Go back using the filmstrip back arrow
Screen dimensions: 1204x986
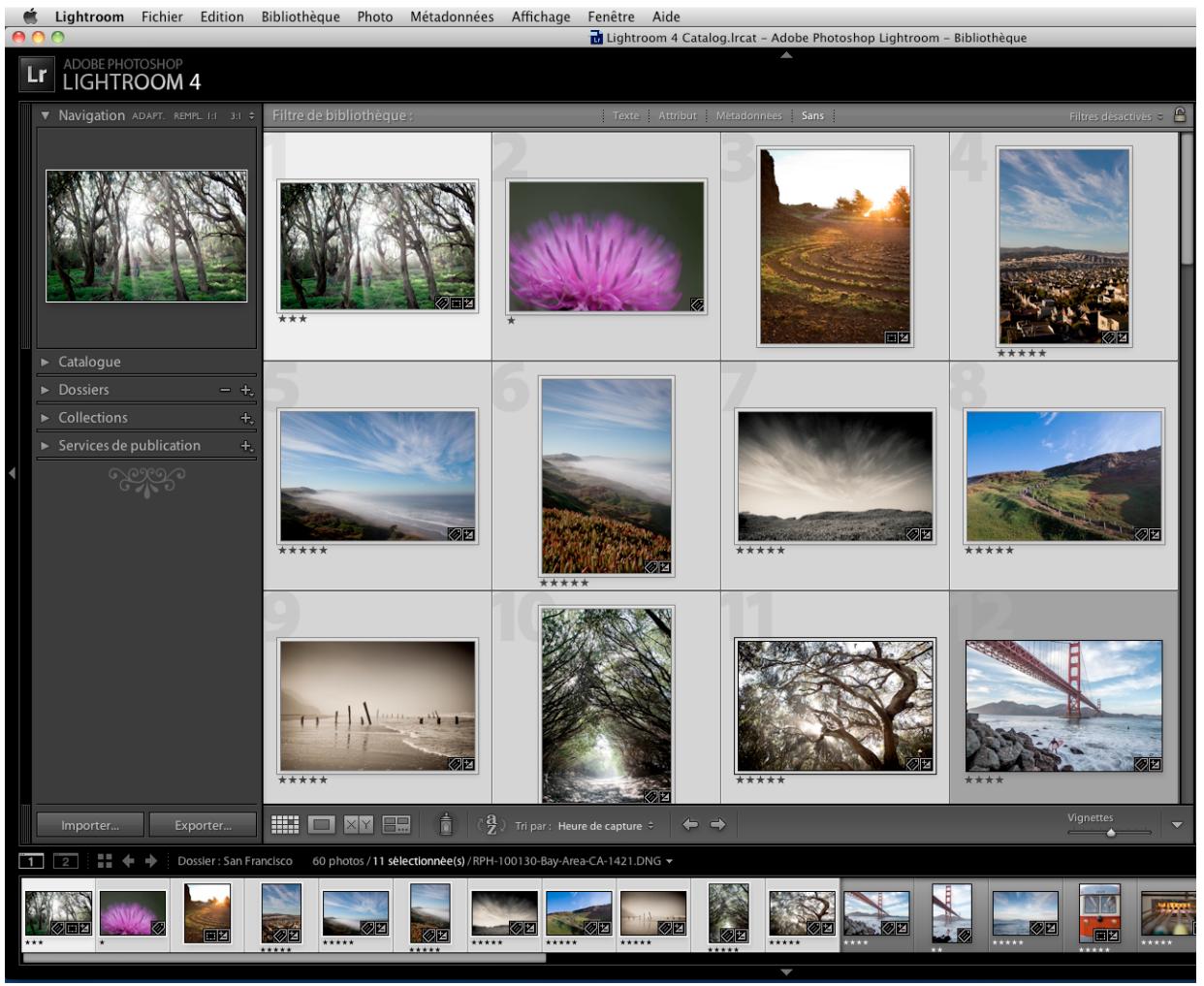pyautogui.click(x=128, y=861)
